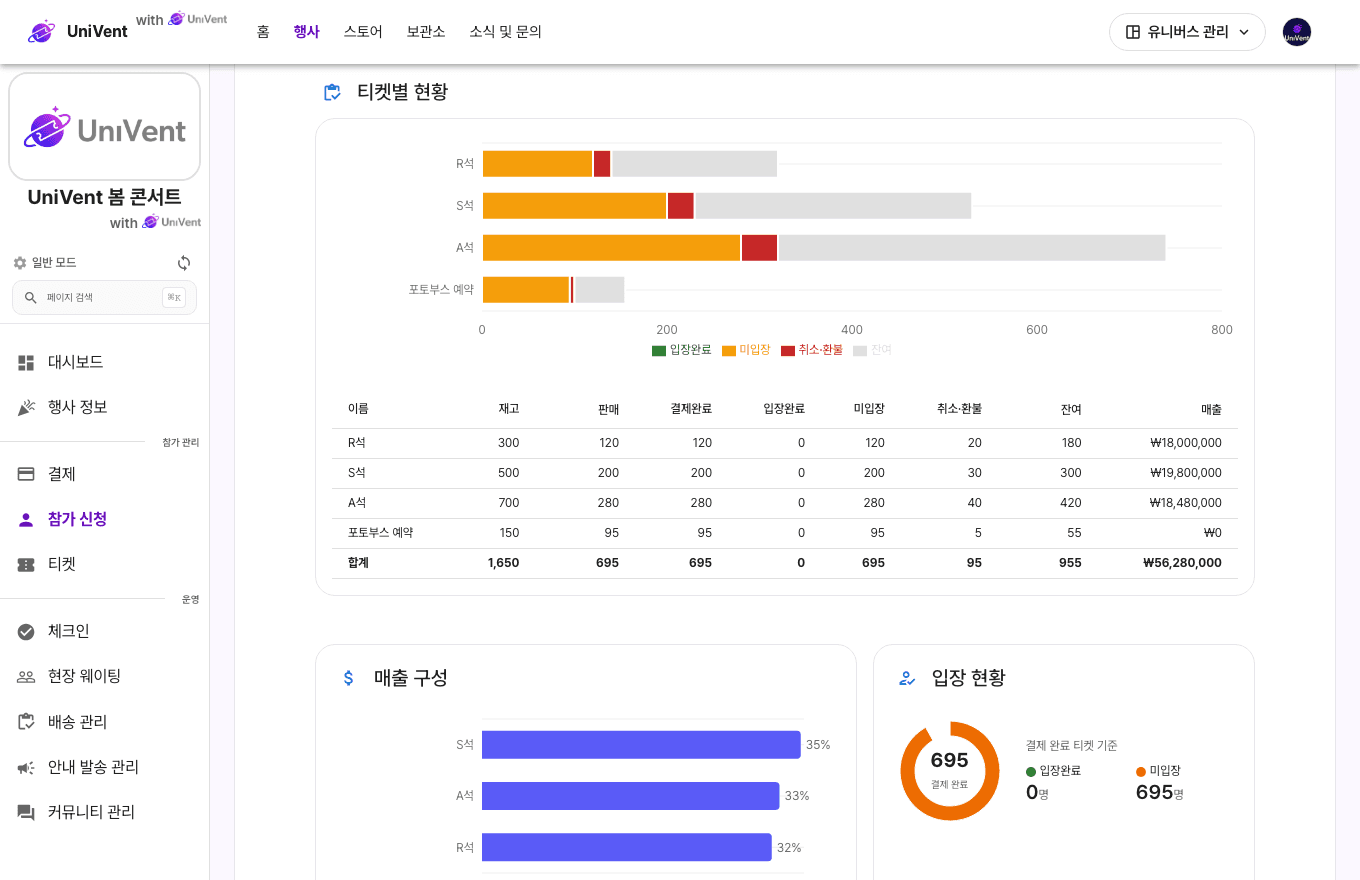Screen dimensions: 1360x880
Task: Click the S석 red cancel bar segment
Action: [x=680, y=206]
